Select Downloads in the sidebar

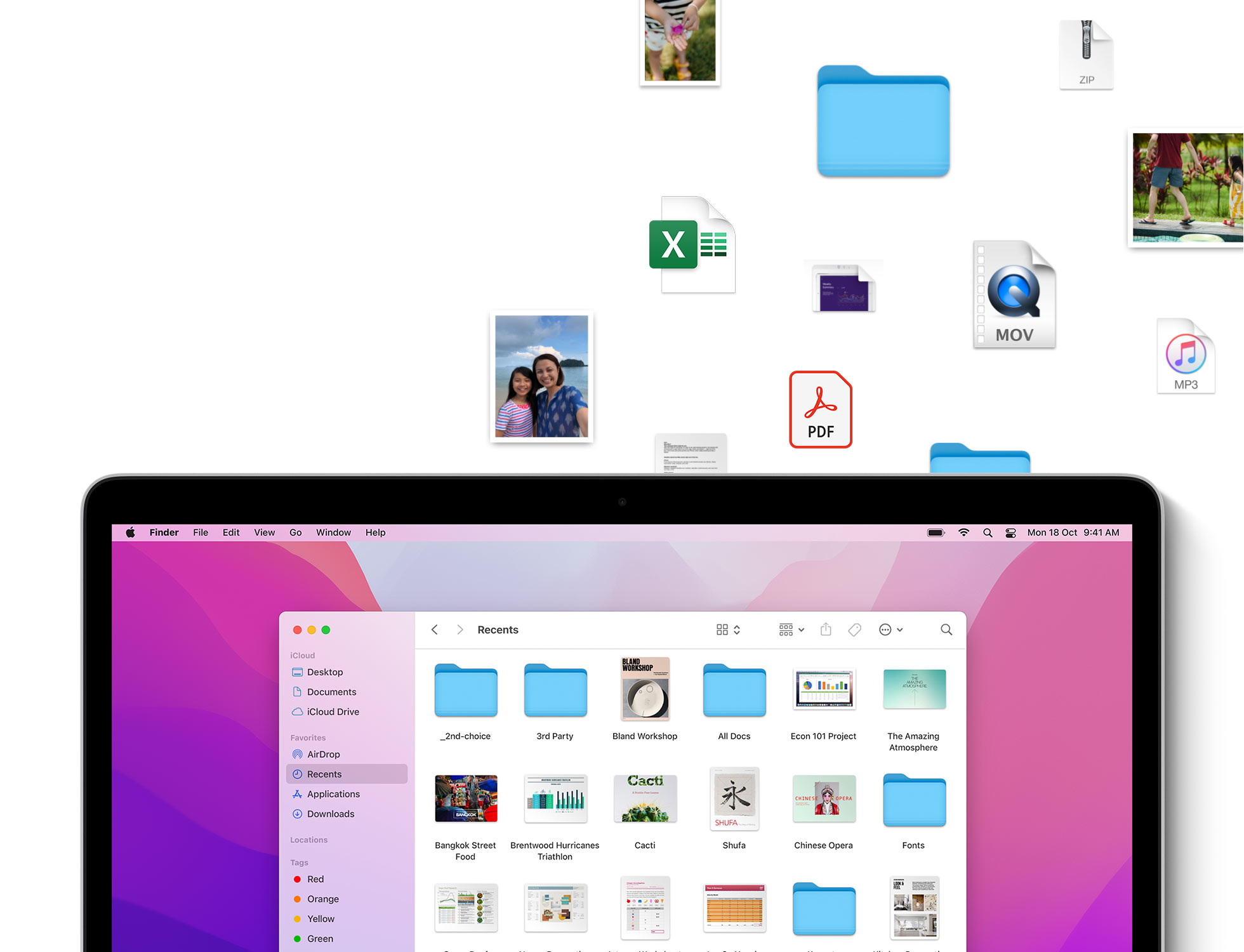(330, 814)
